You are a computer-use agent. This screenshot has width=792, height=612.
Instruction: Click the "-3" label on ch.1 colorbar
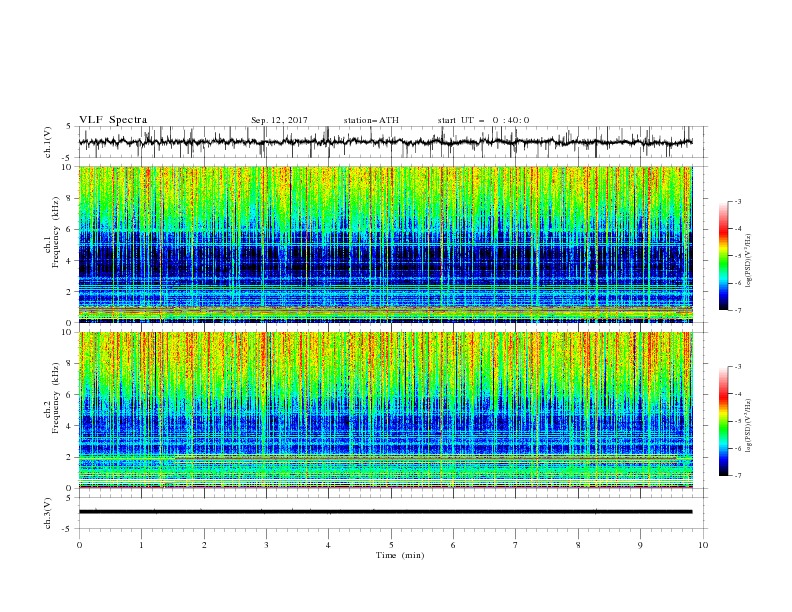click(738, 201)
